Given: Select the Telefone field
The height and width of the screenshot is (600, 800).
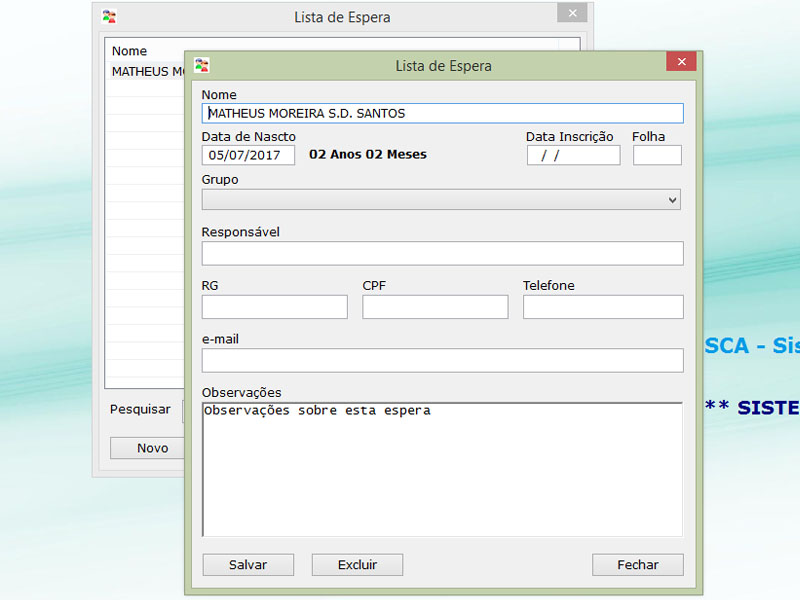Looking at the screenshot, I should [x=603, y=307].
